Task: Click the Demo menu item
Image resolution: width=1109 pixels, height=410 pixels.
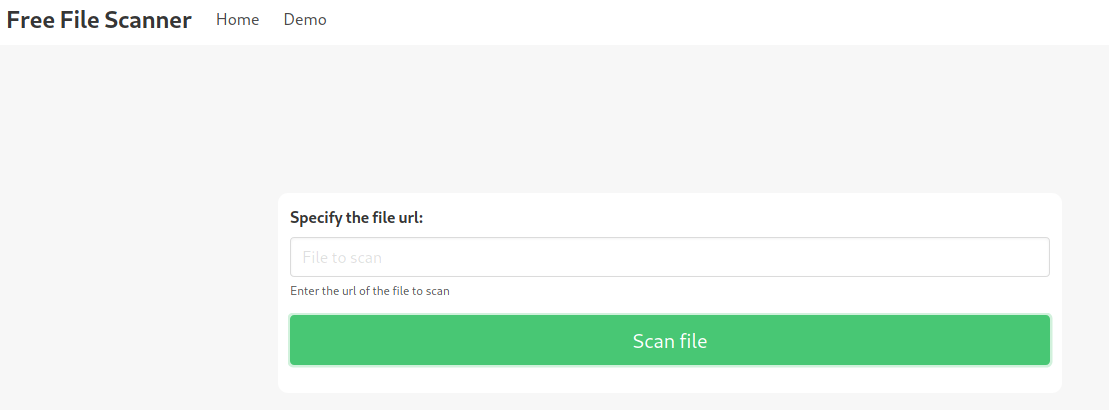Action: coord(305,20)
